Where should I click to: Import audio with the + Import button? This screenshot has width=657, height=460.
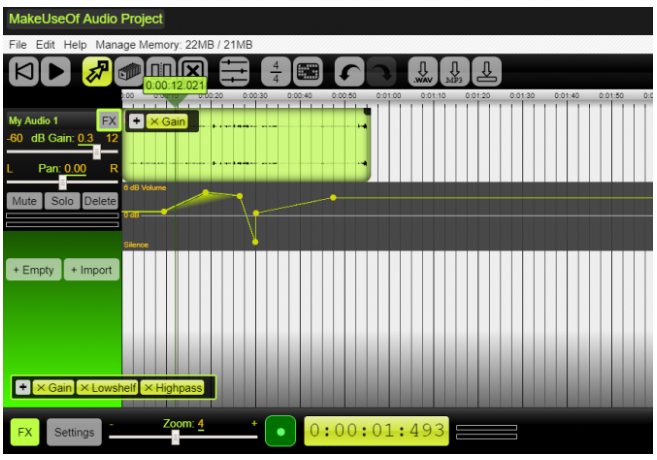tap(91, 270)
